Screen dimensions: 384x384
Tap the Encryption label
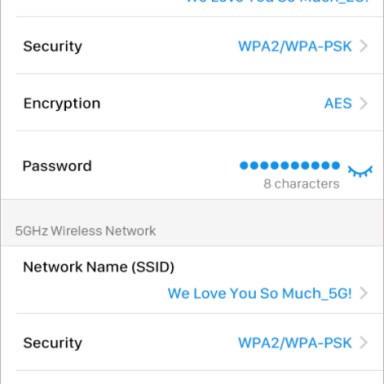point(62,104)
